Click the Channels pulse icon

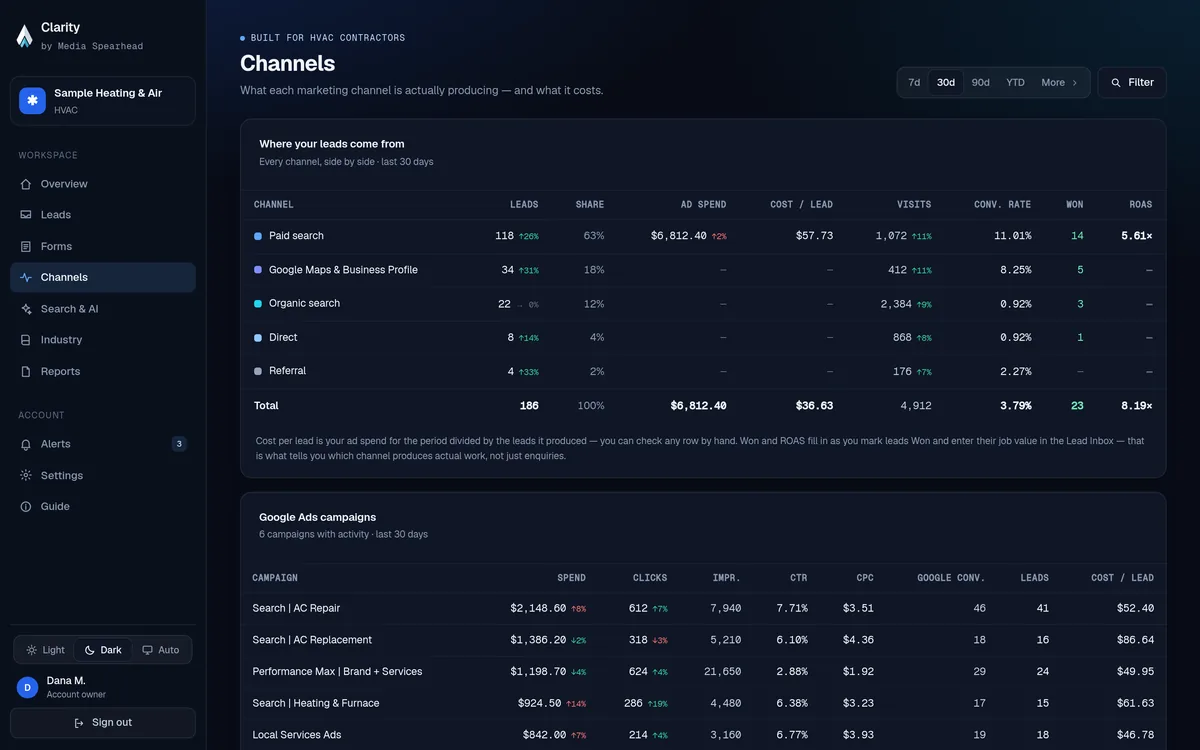pyautogui.click(x=26, y=277)
